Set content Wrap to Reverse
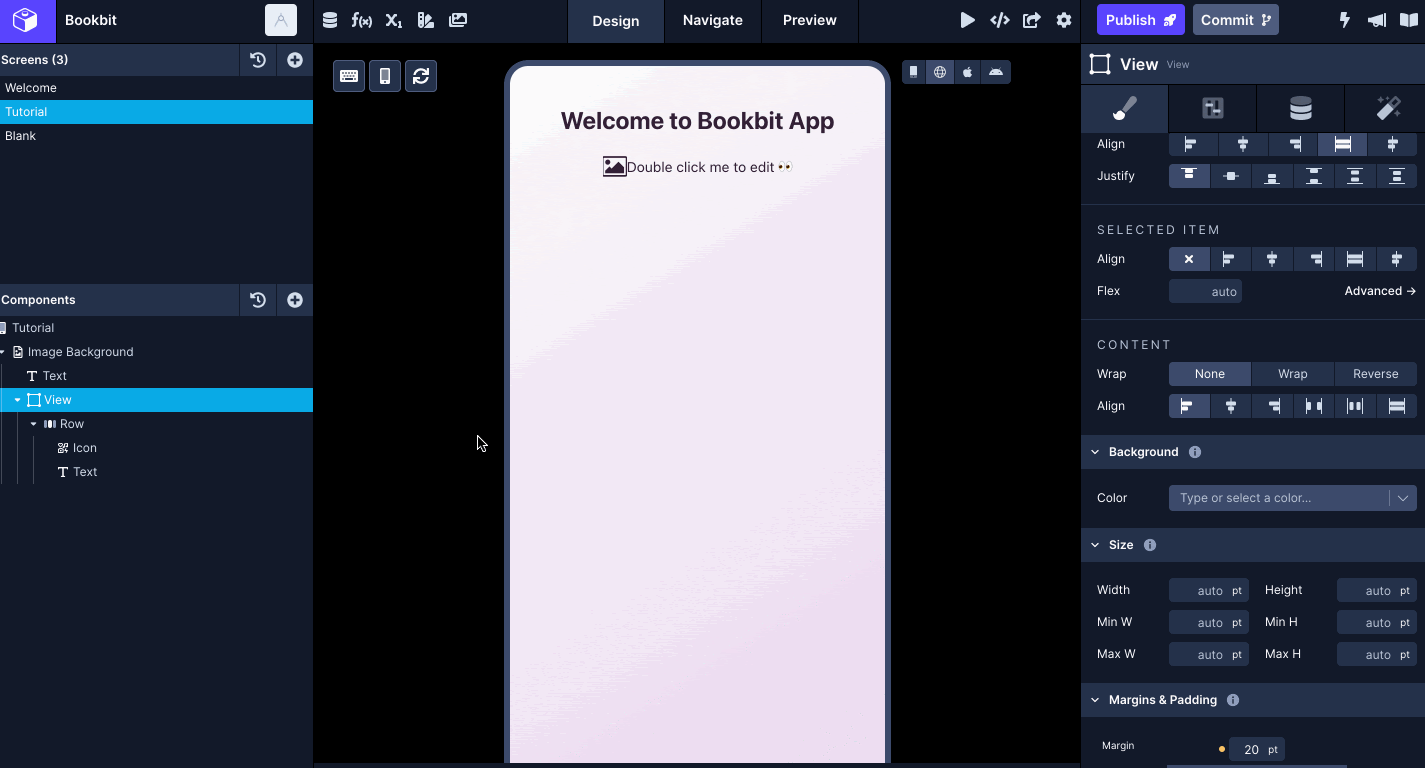Viewport: 1425px width, 768px height. (1375, 373)
